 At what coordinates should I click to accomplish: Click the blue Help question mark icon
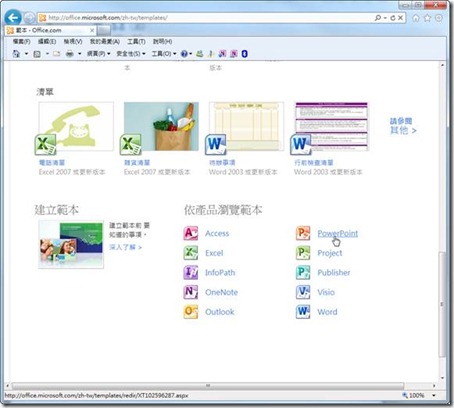click(184, 53)
